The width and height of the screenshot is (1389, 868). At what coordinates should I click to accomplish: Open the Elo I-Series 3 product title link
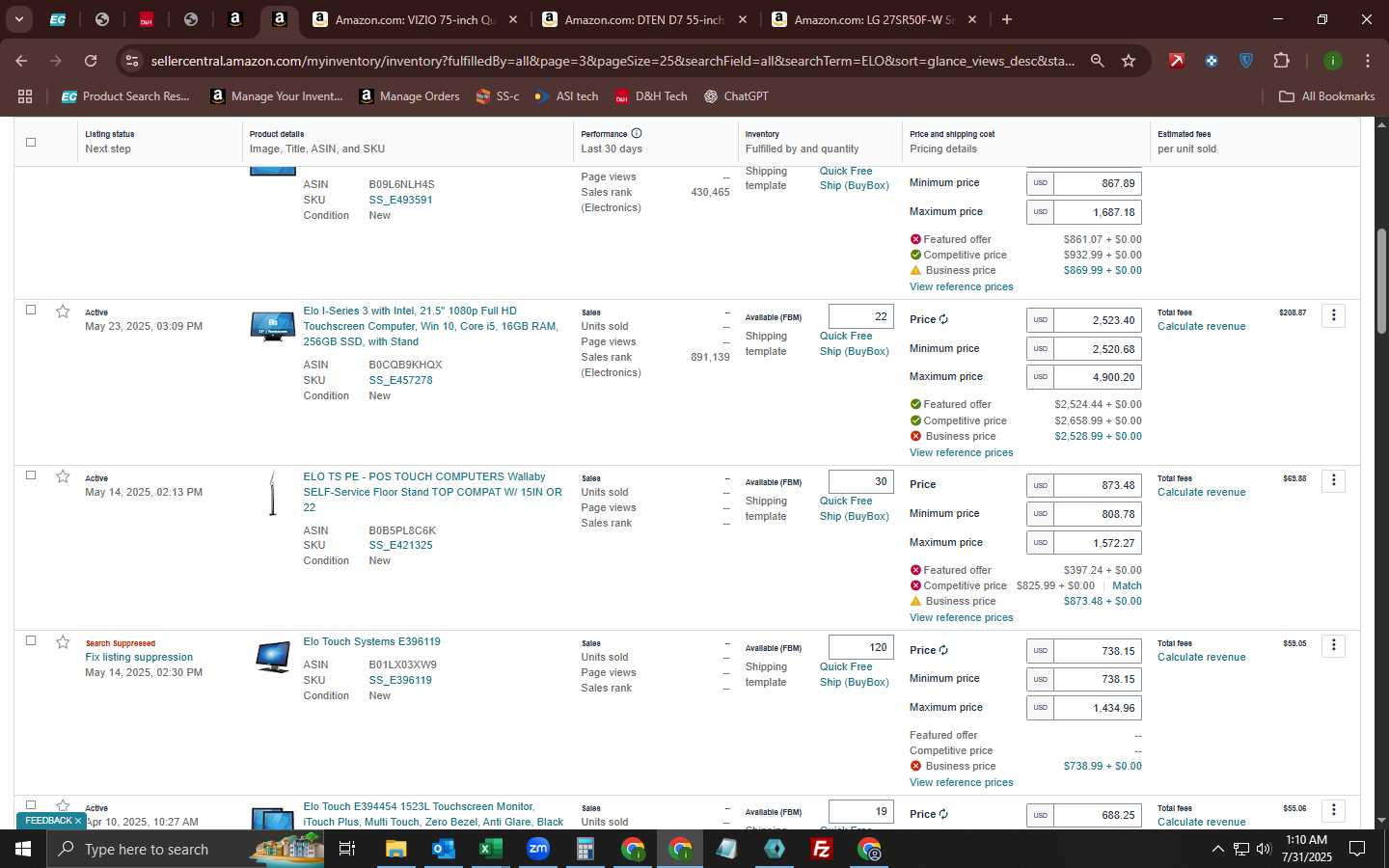point(430,326)
